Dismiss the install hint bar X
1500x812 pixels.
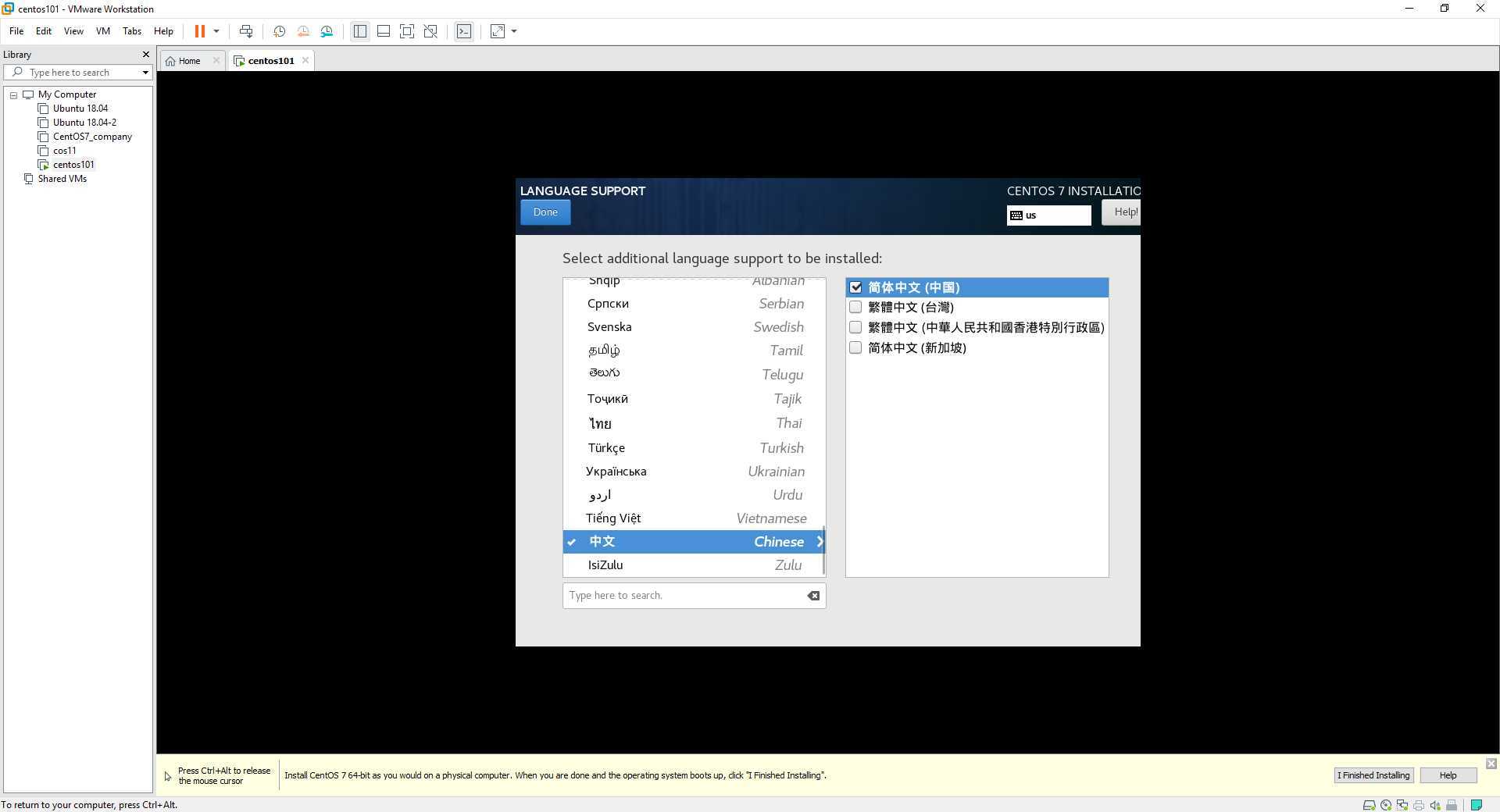click(x=1491, y=764)
